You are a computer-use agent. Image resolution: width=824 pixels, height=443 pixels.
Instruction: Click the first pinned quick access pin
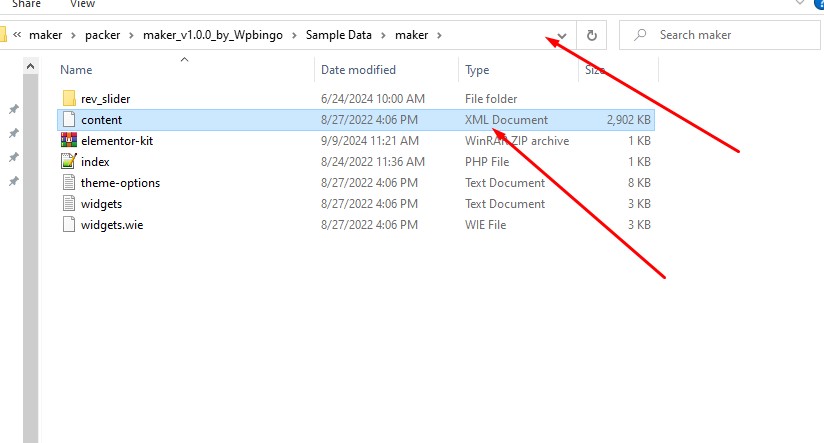[x=14, y=109]
